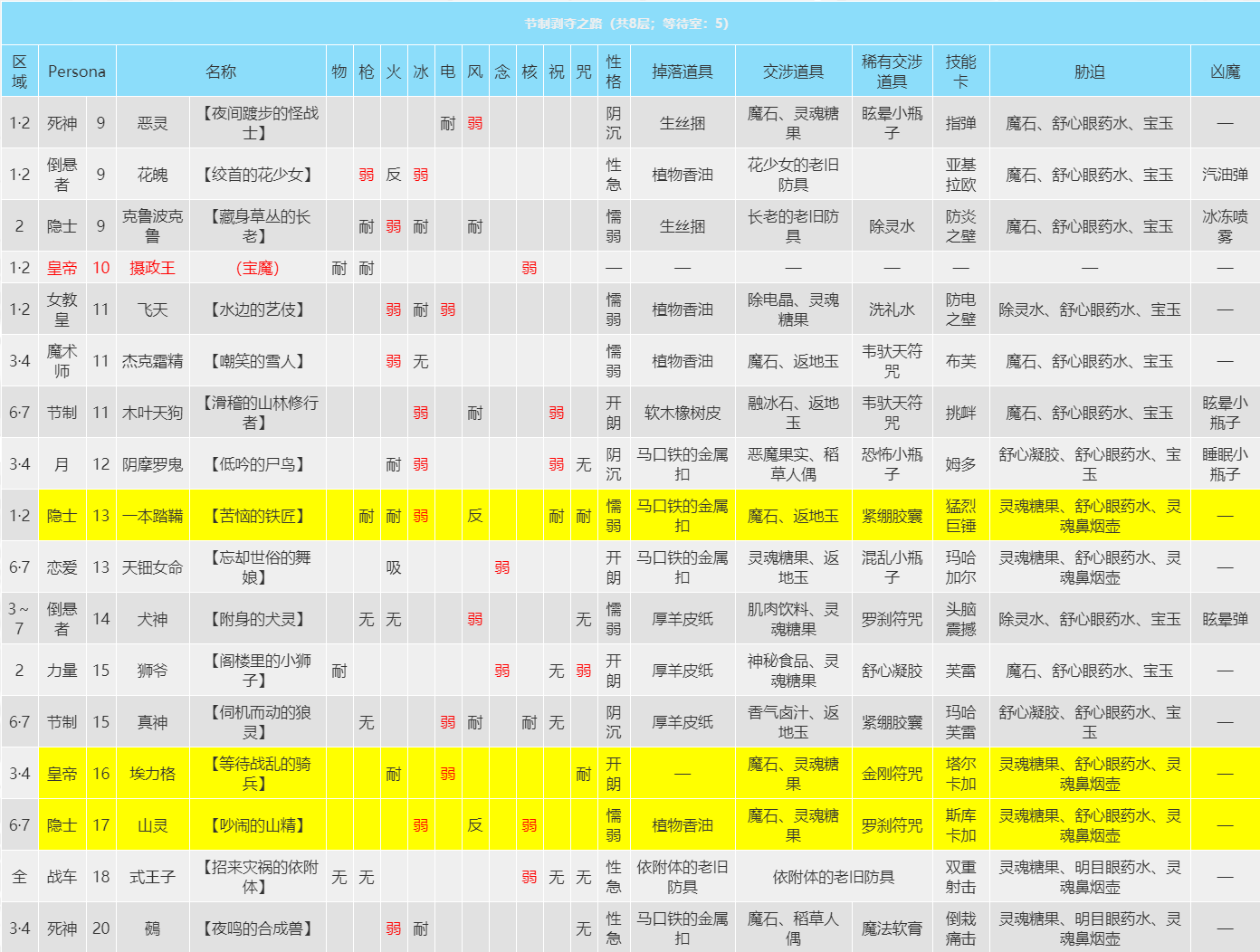The width and height of the screenshot is (1260, 952).
Task: Click the red 摄政王 name
Action: click(153, 268)
